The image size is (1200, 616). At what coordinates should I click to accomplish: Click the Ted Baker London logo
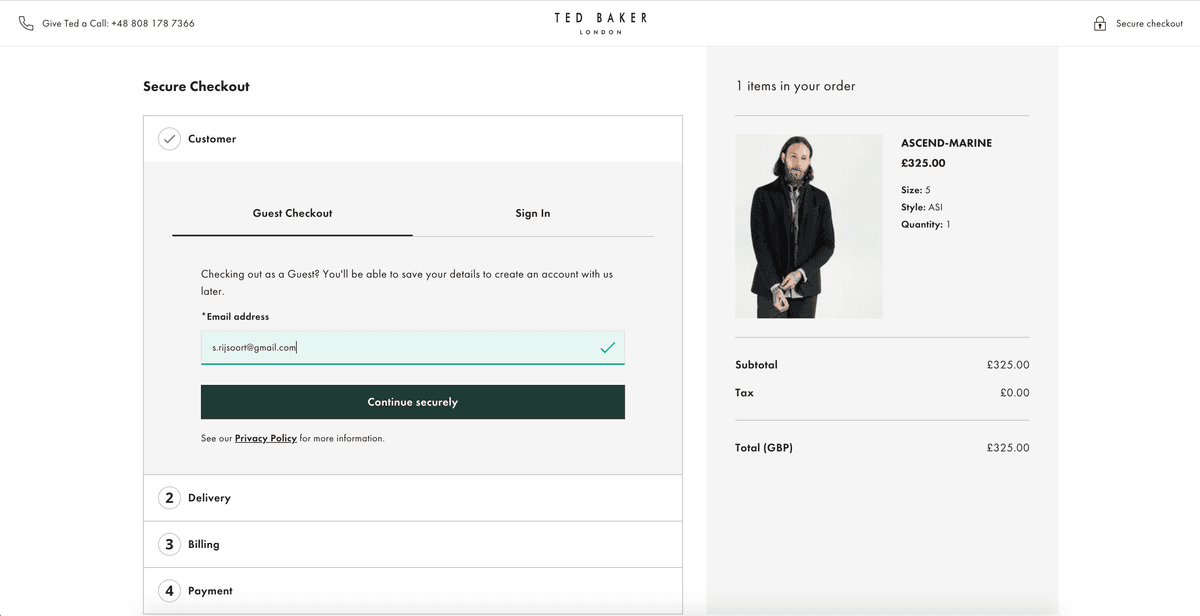point(600,22)
